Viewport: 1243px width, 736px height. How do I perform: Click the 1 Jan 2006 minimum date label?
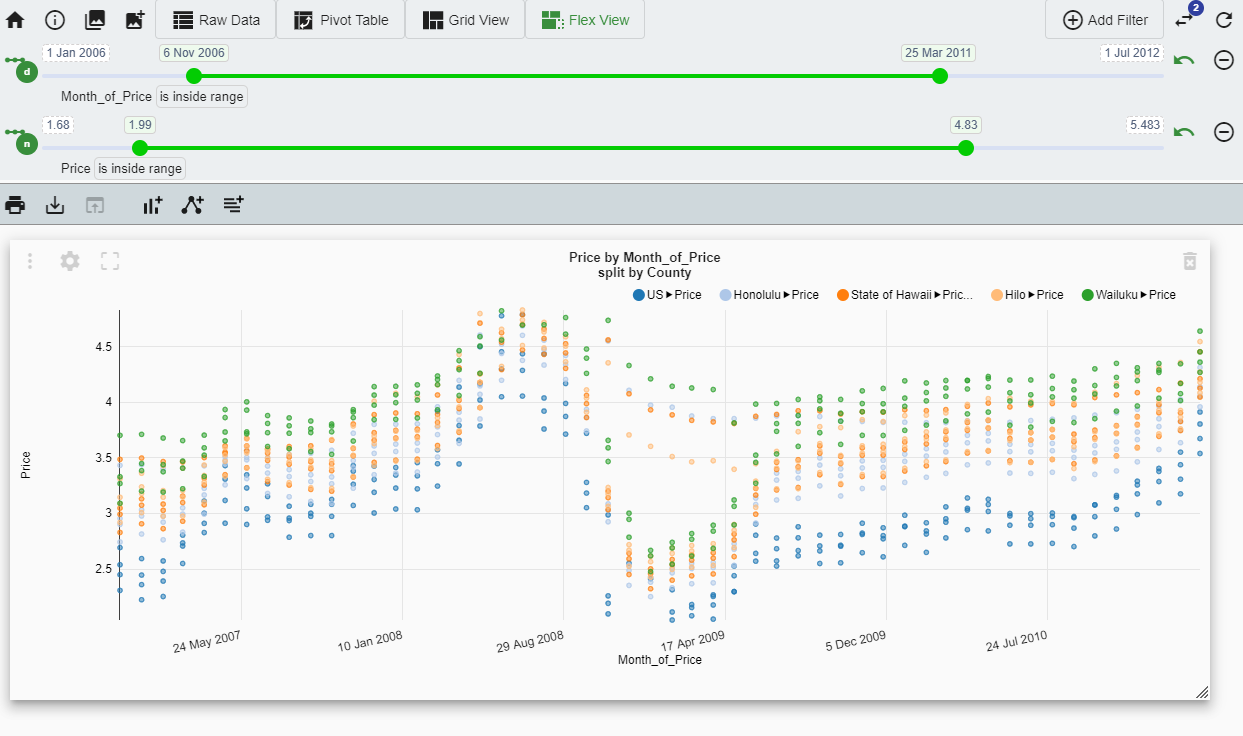coord(75,53)
